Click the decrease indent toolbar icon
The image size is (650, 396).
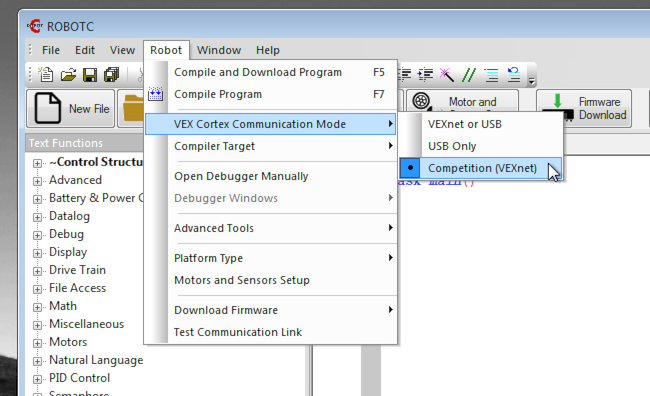tap(404, 75)
